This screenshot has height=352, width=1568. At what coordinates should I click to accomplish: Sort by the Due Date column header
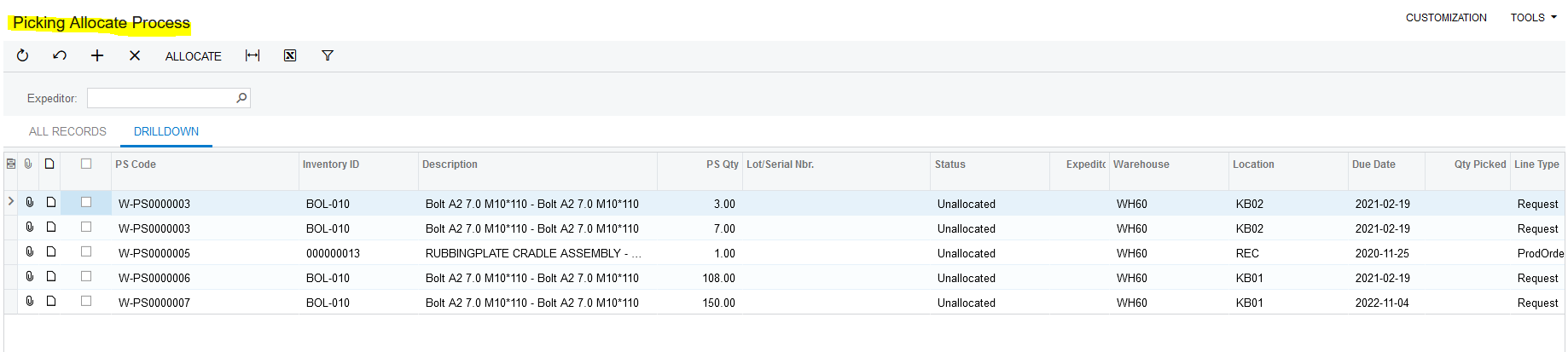1373,164
